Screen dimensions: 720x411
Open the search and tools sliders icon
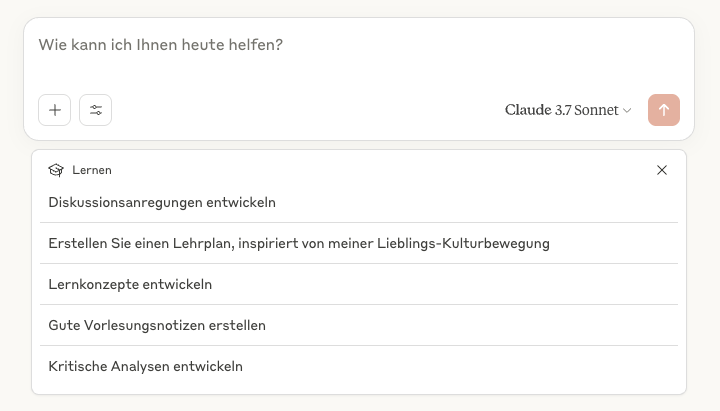(x=96, y=110)
